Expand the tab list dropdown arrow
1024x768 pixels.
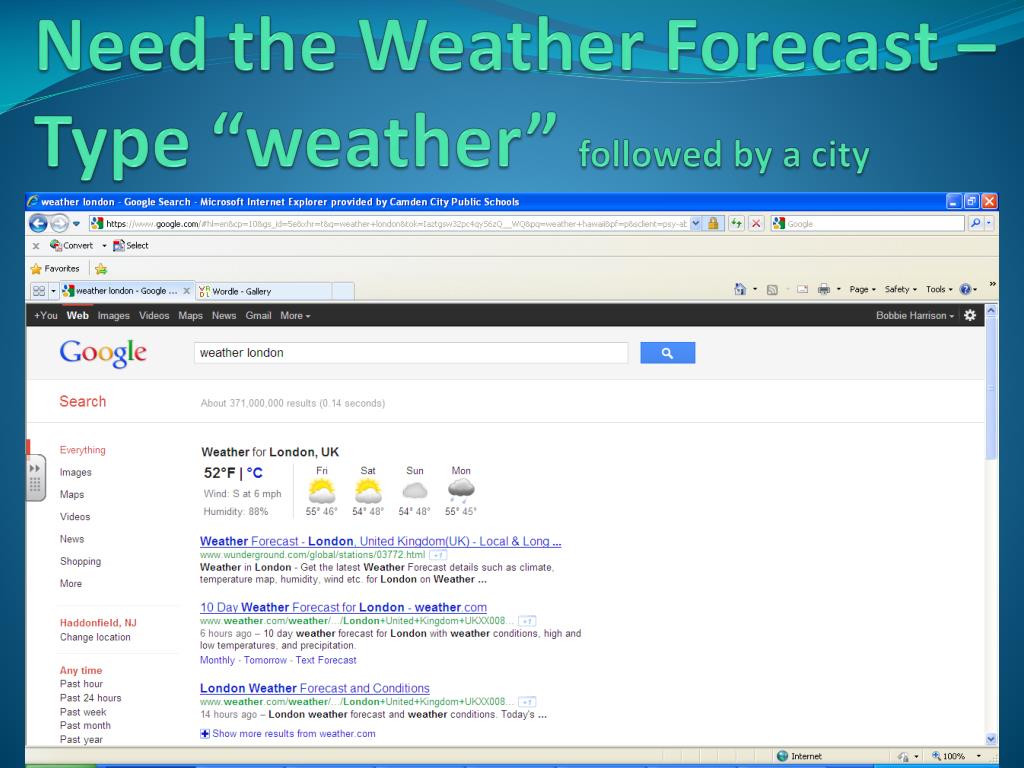pyautogui.click(x=54, y=291)
